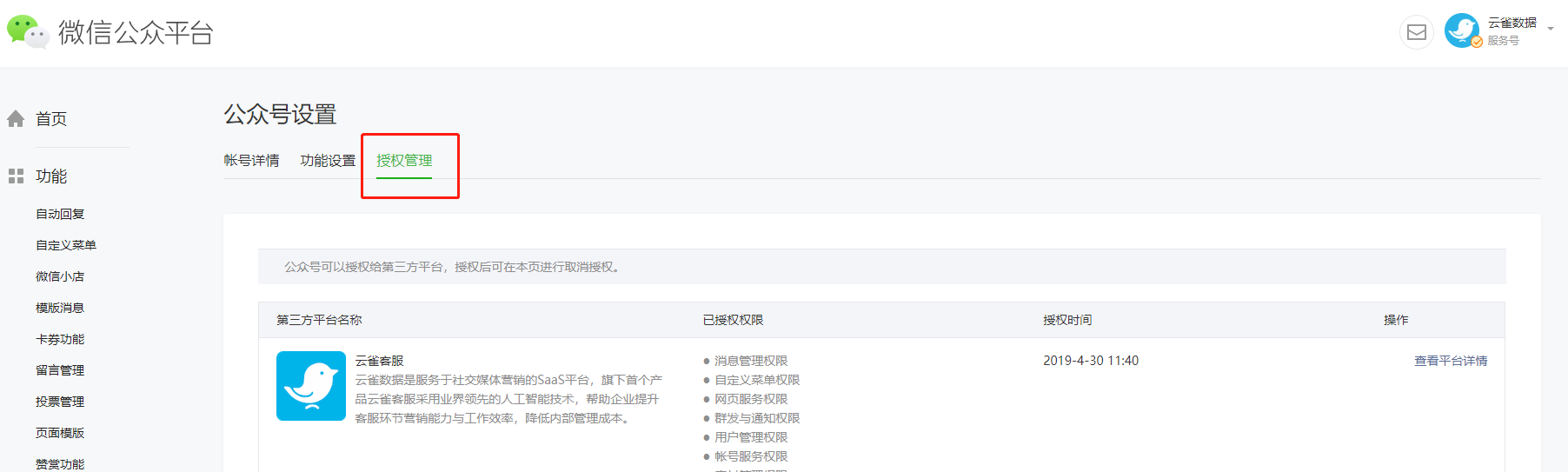Open 页面模版 in sidebar
The image size is (1568, 472).
pos(60,433)
